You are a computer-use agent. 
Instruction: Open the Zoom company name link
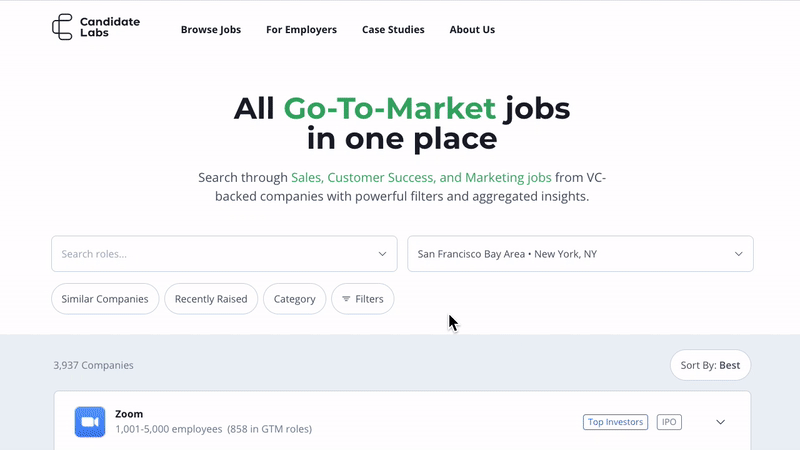129,414
